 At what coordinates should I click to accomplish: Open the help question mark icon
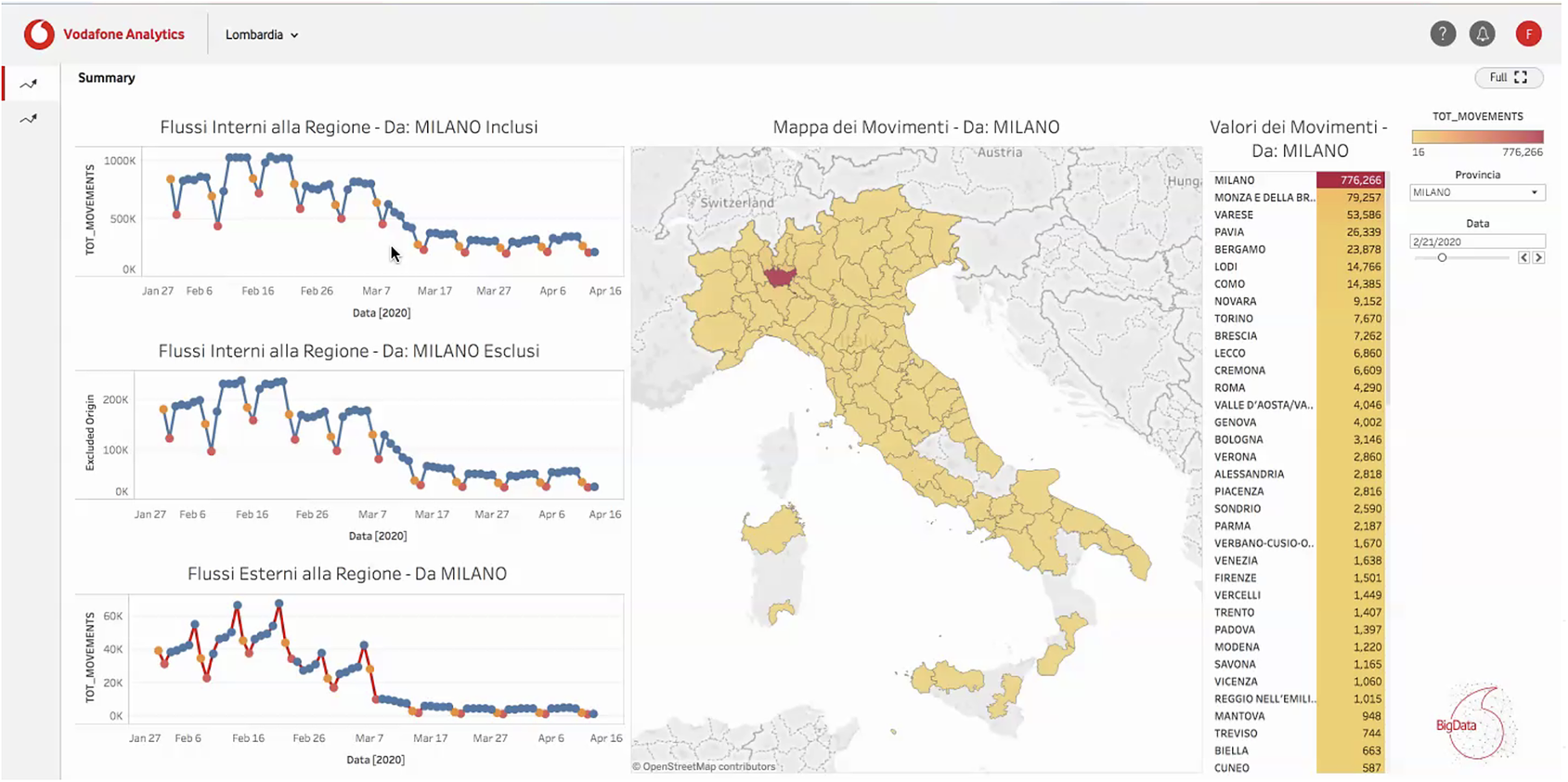point(1442,34)
